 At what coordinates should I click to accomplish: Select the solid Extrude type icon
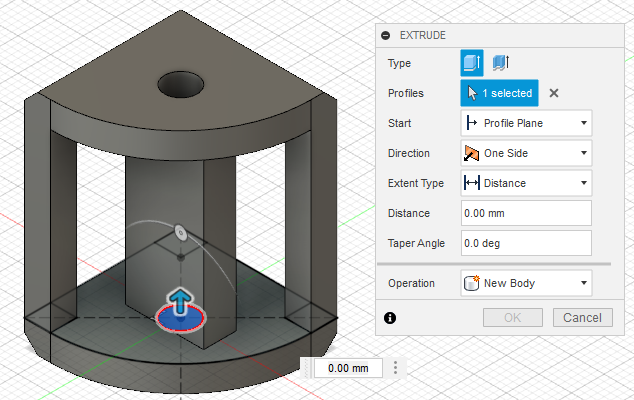[x=471, y=63]
